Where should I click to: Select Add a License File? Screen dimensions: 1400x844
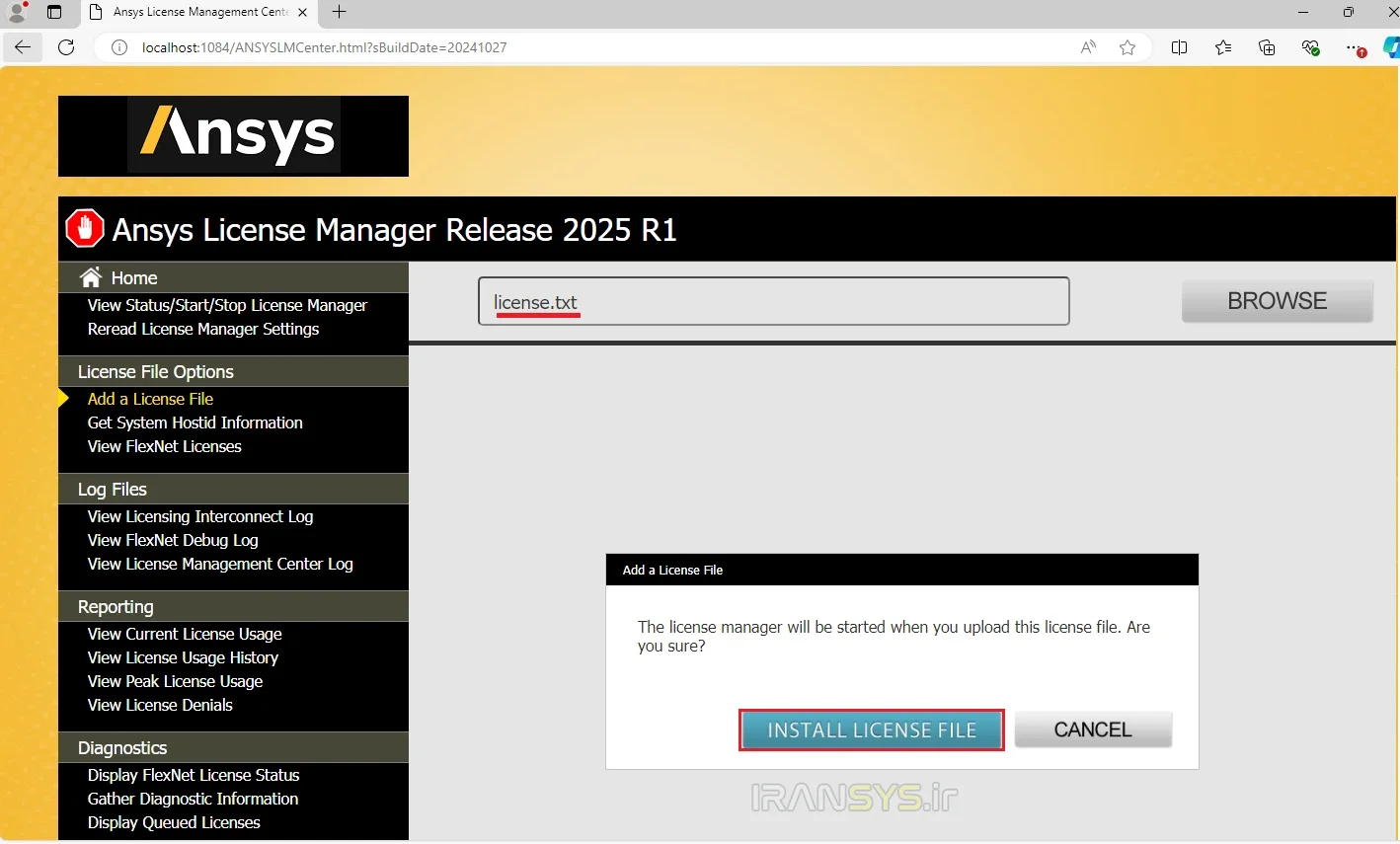[x=150, y=399]
